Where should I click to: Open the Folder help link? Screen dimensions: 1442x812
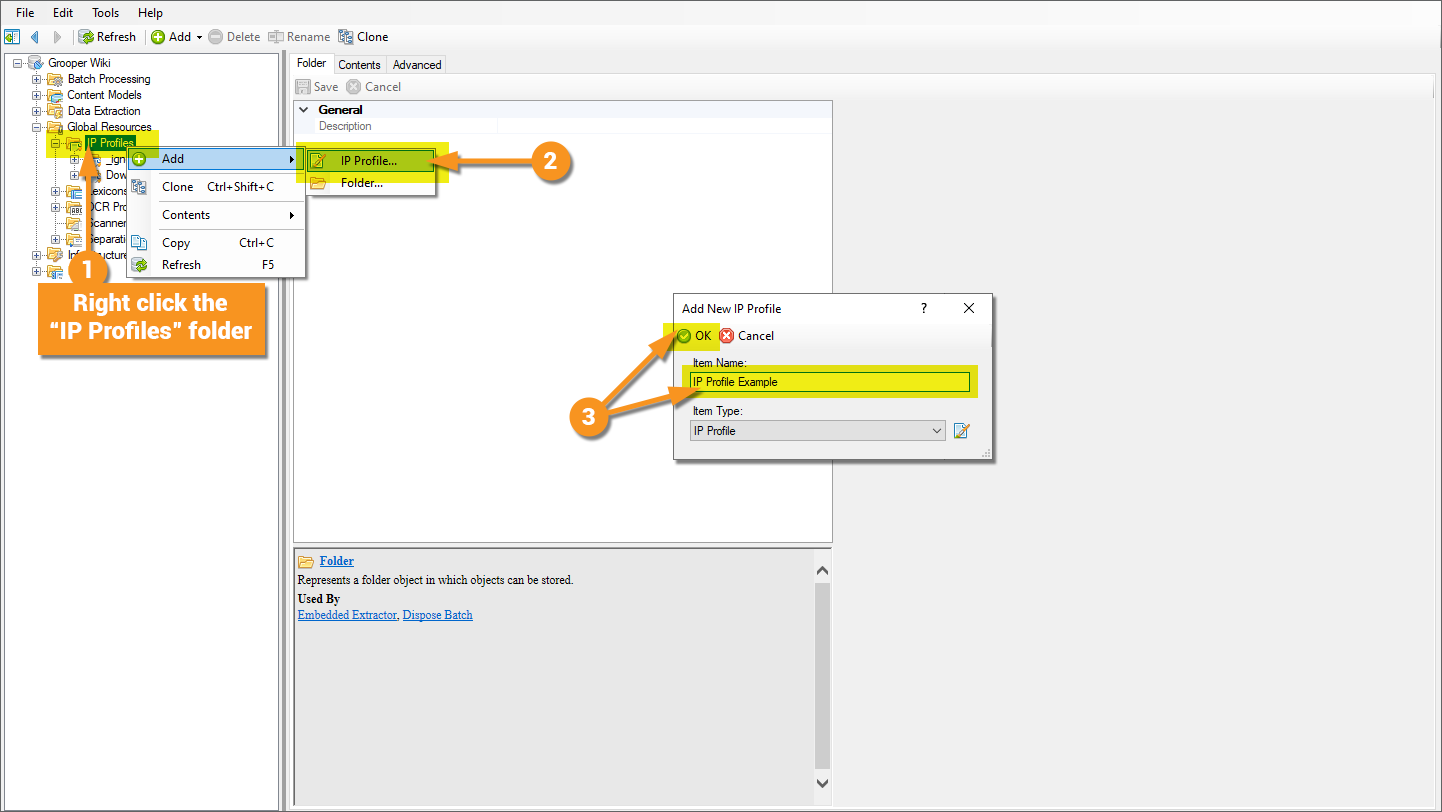337,561
